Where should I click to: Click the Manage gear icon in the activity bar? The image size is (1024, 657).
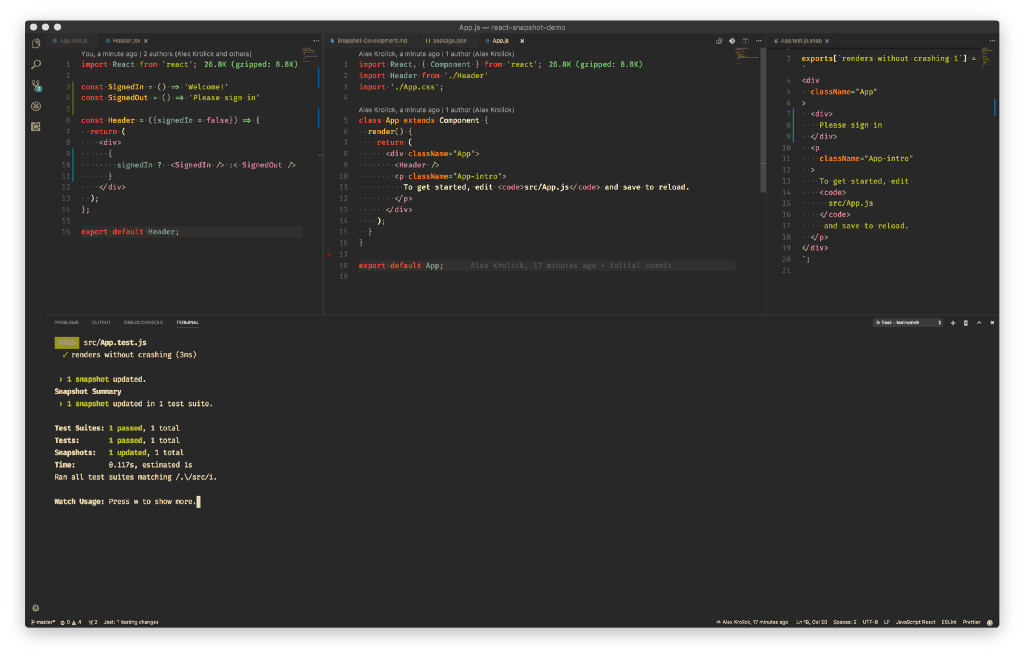click(x=36, y=607)
